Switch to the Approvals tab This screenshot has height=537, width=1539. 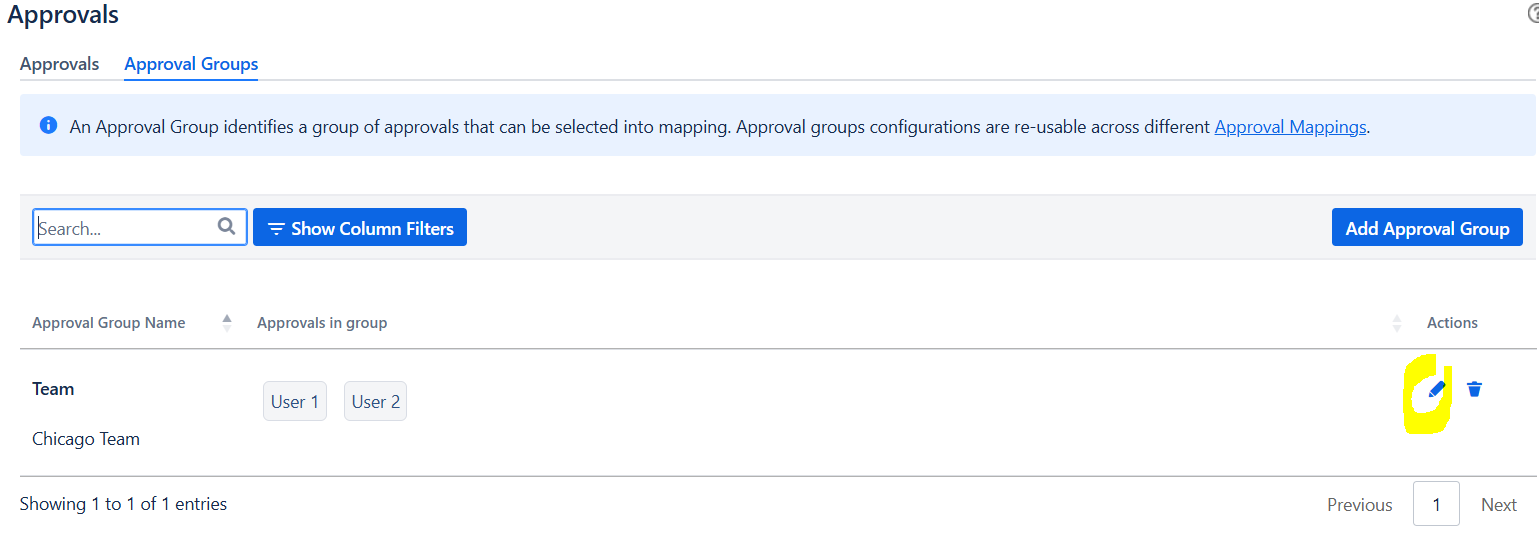point(59,64)
